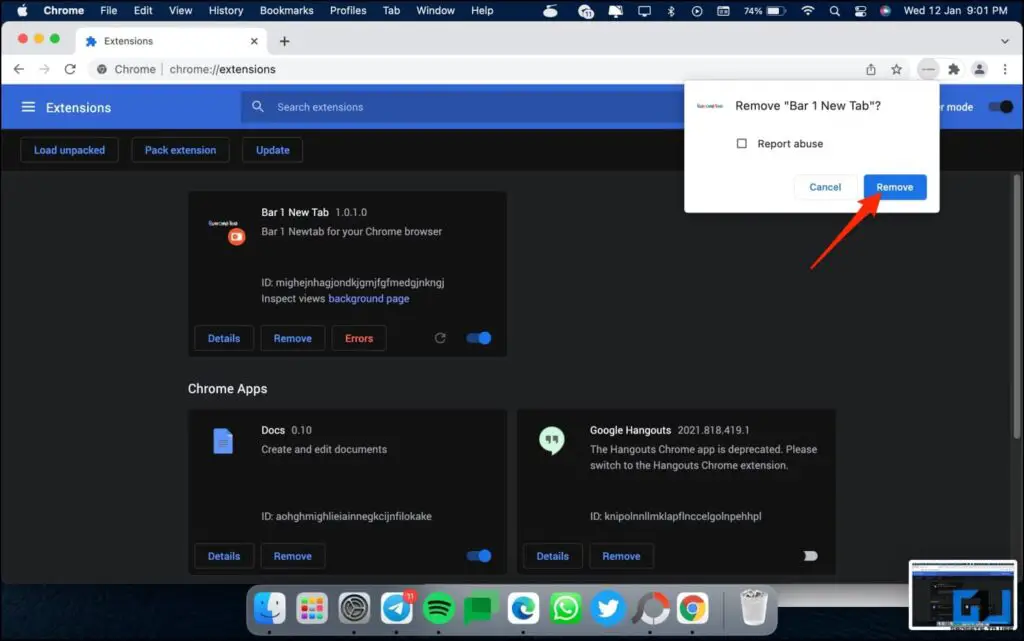Disable the Bar 1 New Tab extension toggle

point(479,338)
